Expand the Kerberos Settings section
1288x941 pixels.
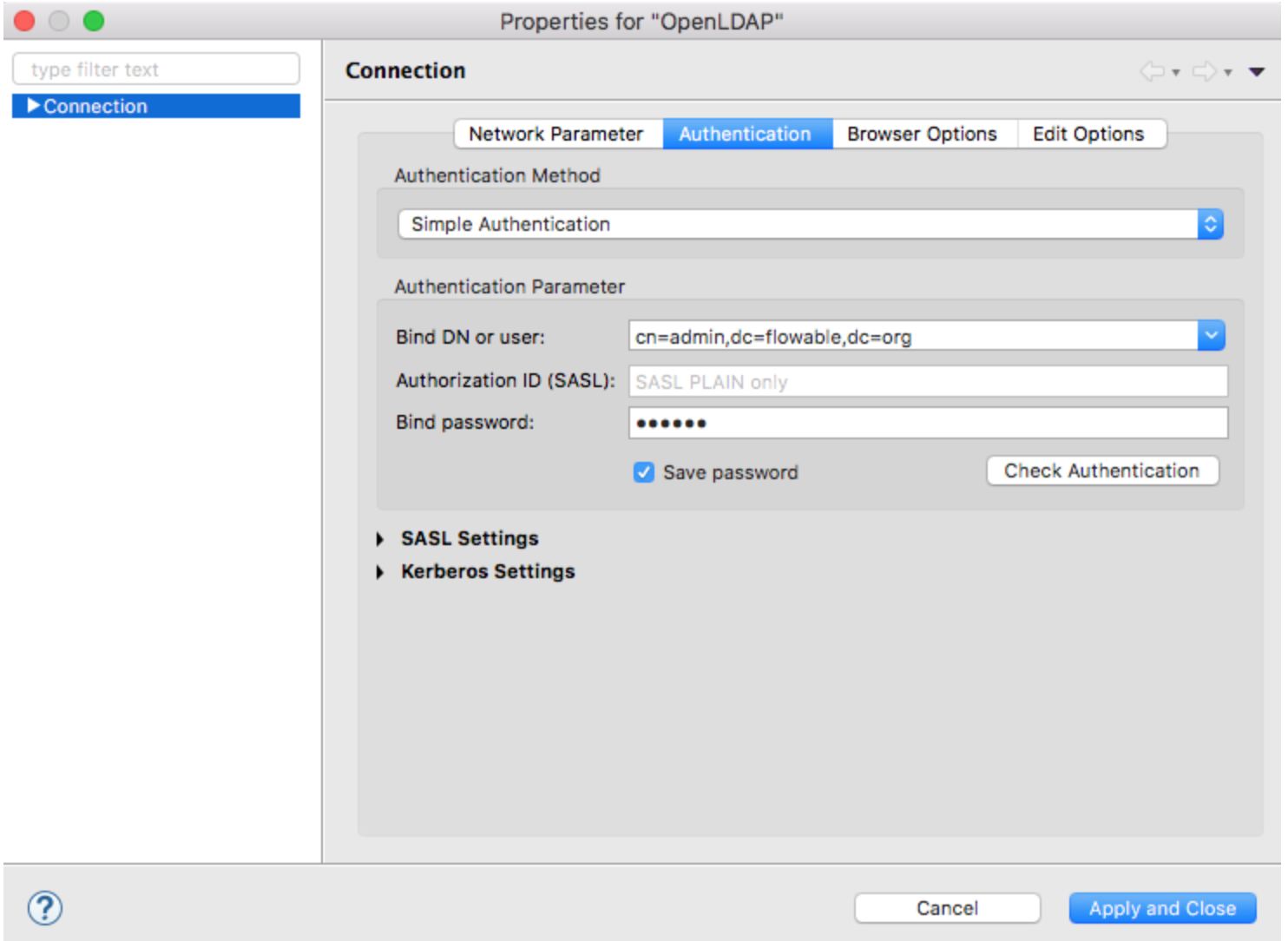[x=381, y=571]
